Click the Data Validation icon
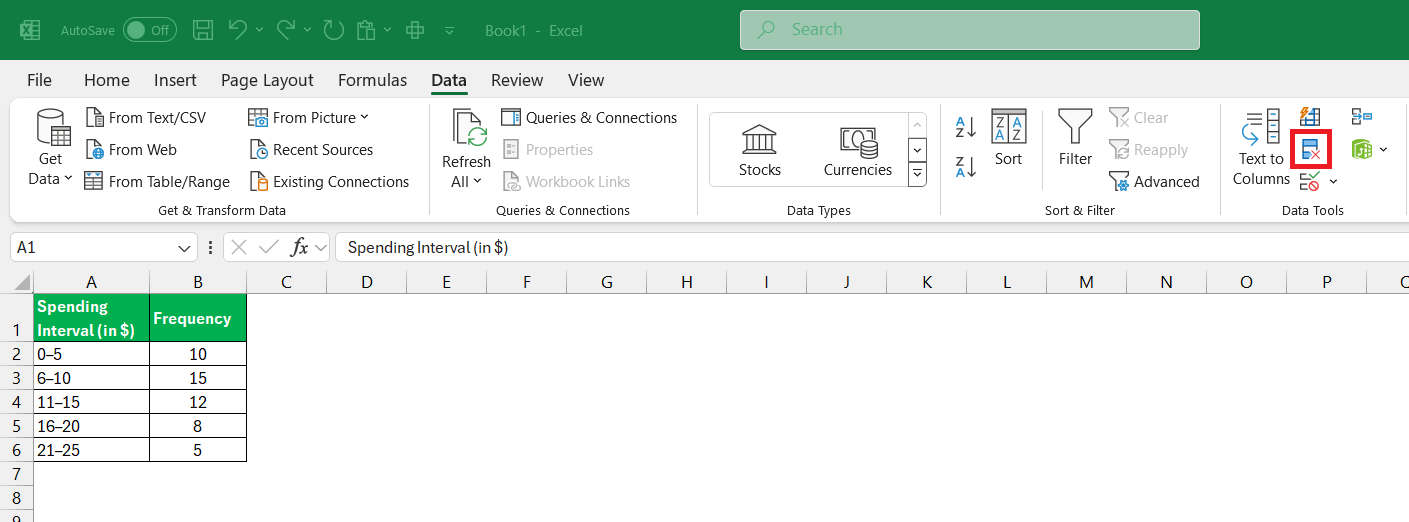The width and height of the screenshot is (1409, 522). click(1309, 182)
